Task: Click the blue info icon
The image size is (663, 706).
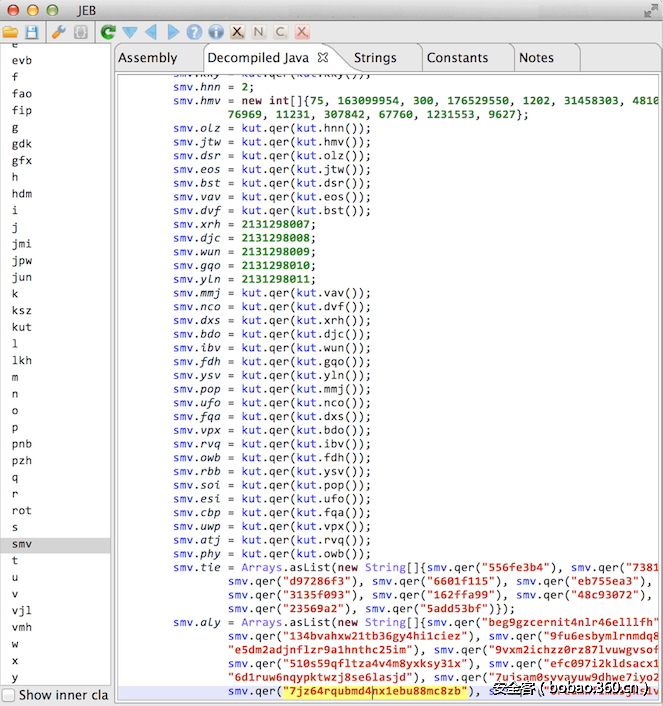Action: tap(215, 33)
